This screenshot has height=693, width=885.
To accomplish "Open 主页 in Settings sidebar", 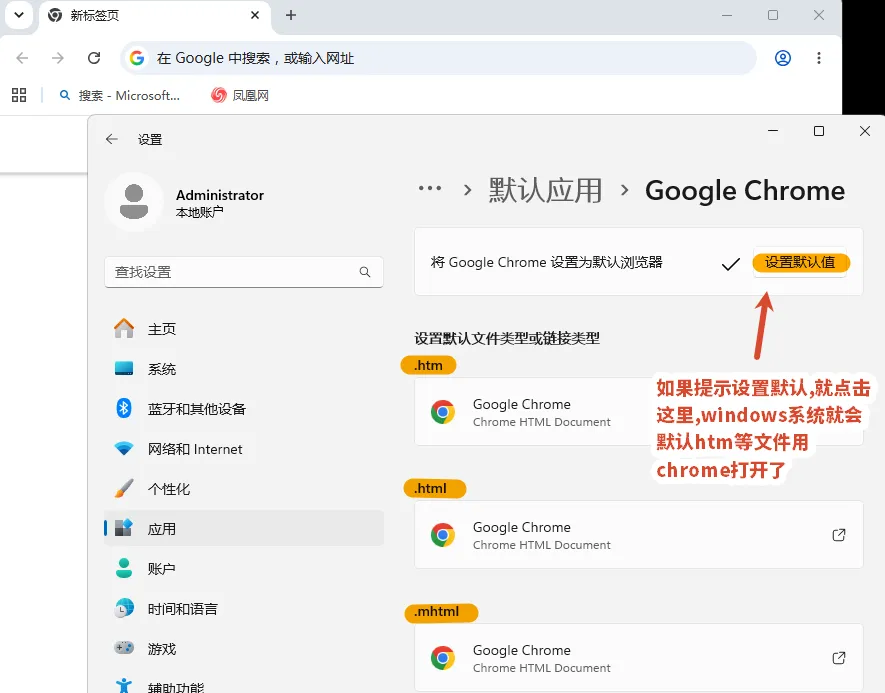I will pos(244,328).
